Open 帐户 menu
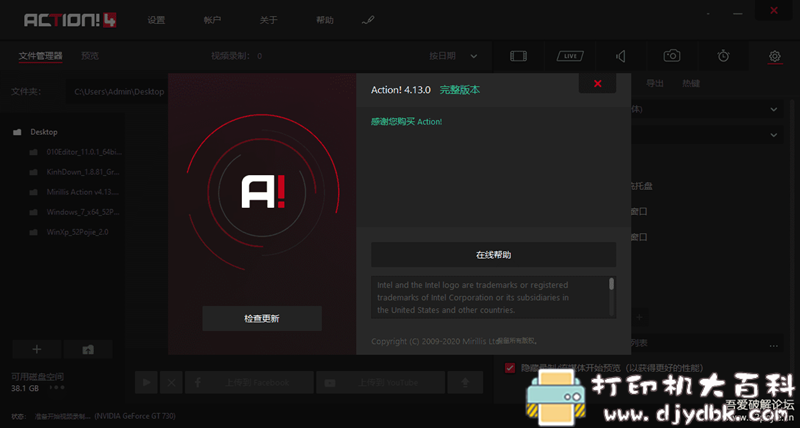This screenshot has height=428, width=800. click(212, 20)
